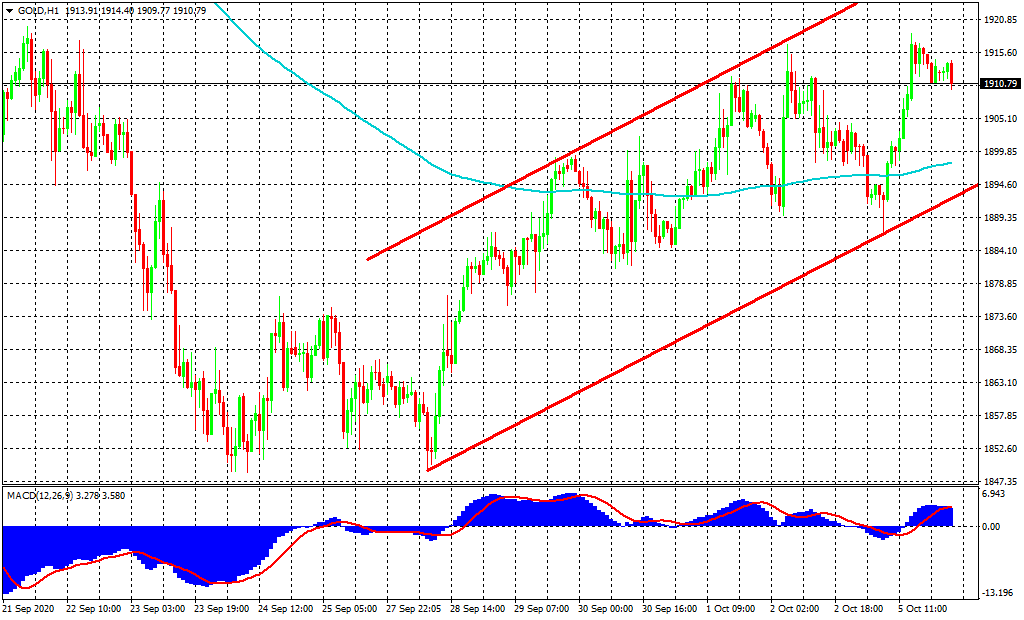Click the triangle arrow beside GOLD,H1
1024x620 pixels.
coord(9,11)
